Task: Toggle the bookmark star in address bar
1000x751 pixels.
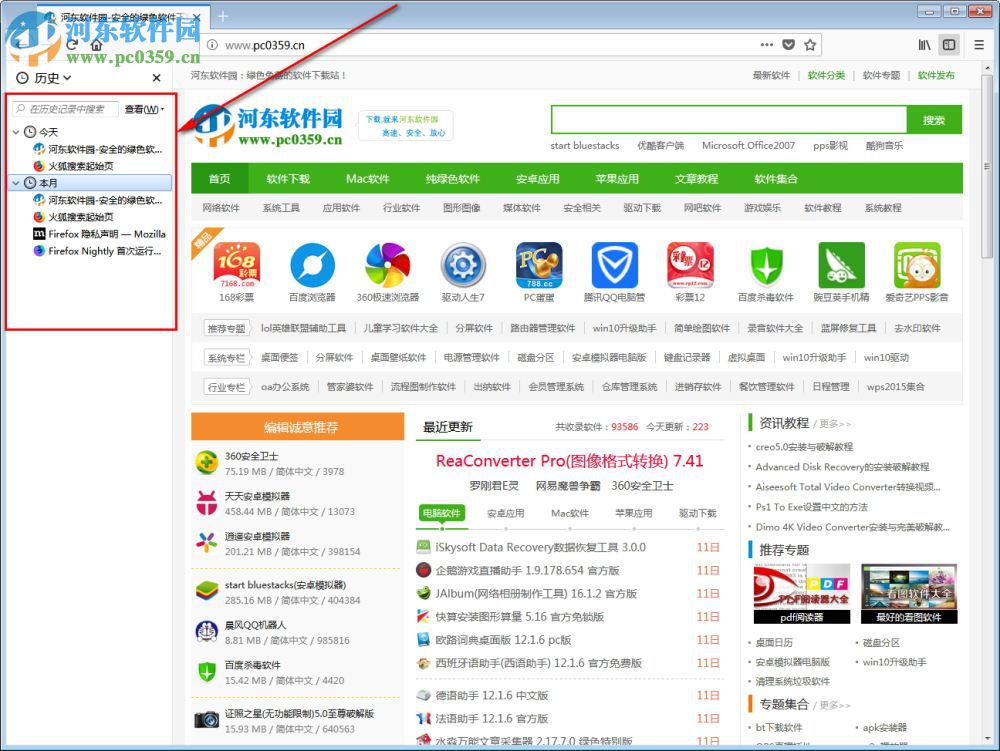Action: point(811,45)
